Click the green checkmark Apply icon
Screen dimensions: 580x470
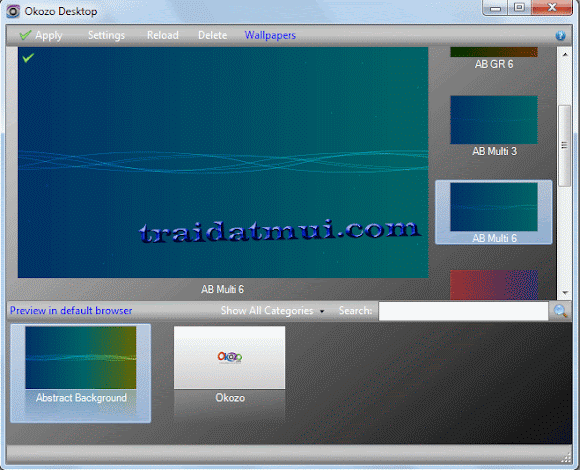25,35
